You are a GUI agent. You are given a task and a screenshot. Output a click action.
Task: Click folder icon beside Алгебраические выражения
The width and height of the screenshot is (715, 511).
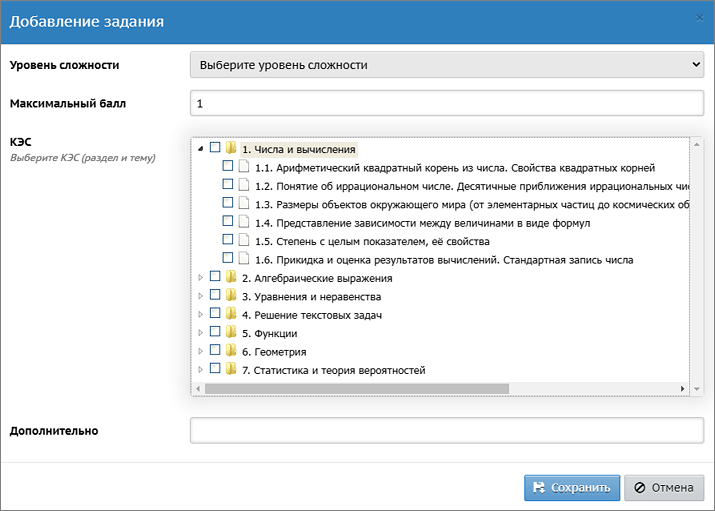pos(231,278)
